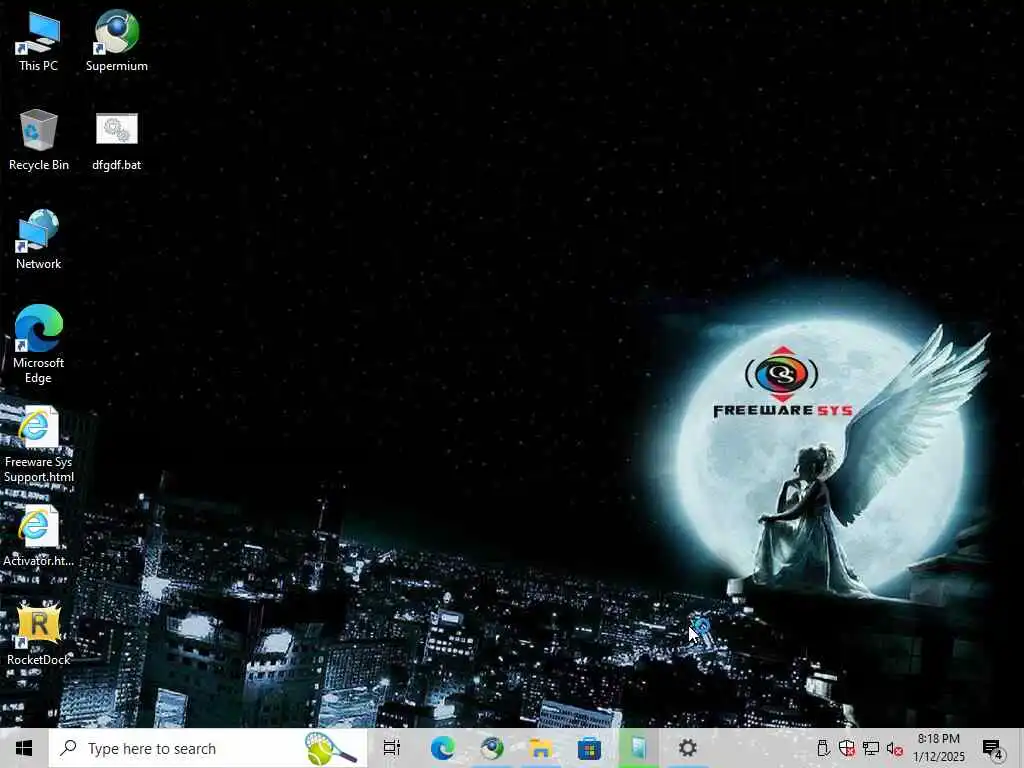
Task: Select the Network desktop icon
Action: pyautogui.click(x=39, y=239)
